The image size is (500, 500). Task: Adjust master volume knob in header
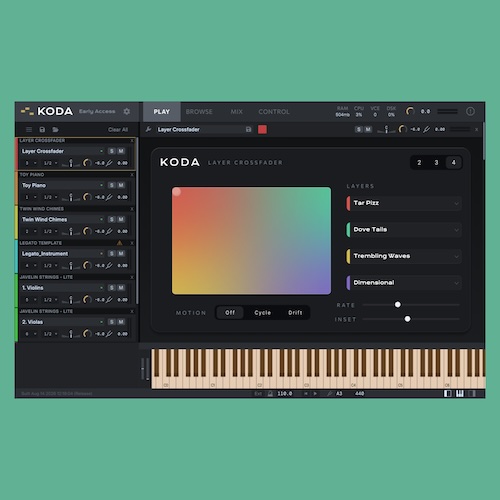pos(410,111)
